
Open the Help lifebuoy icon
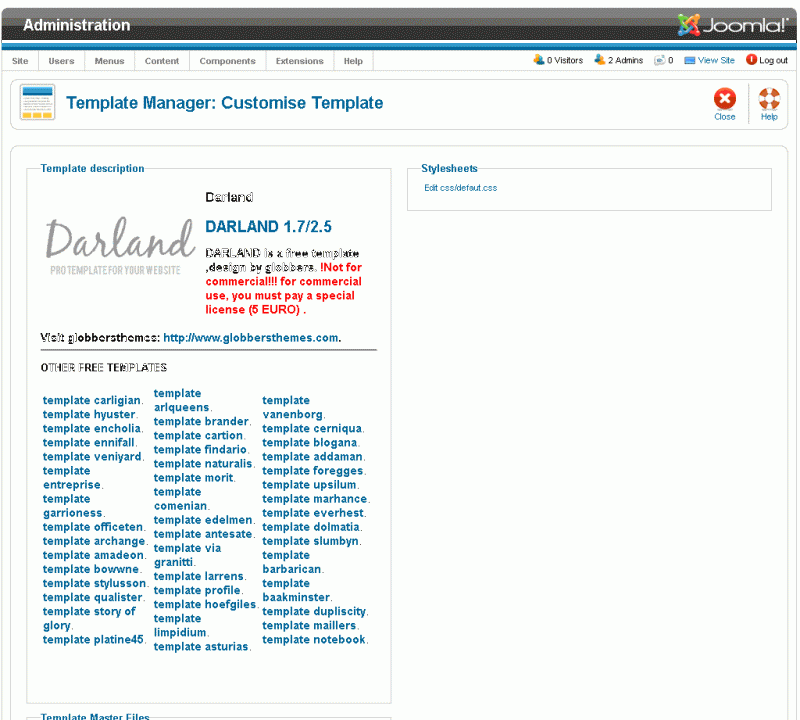pos(769,99)
